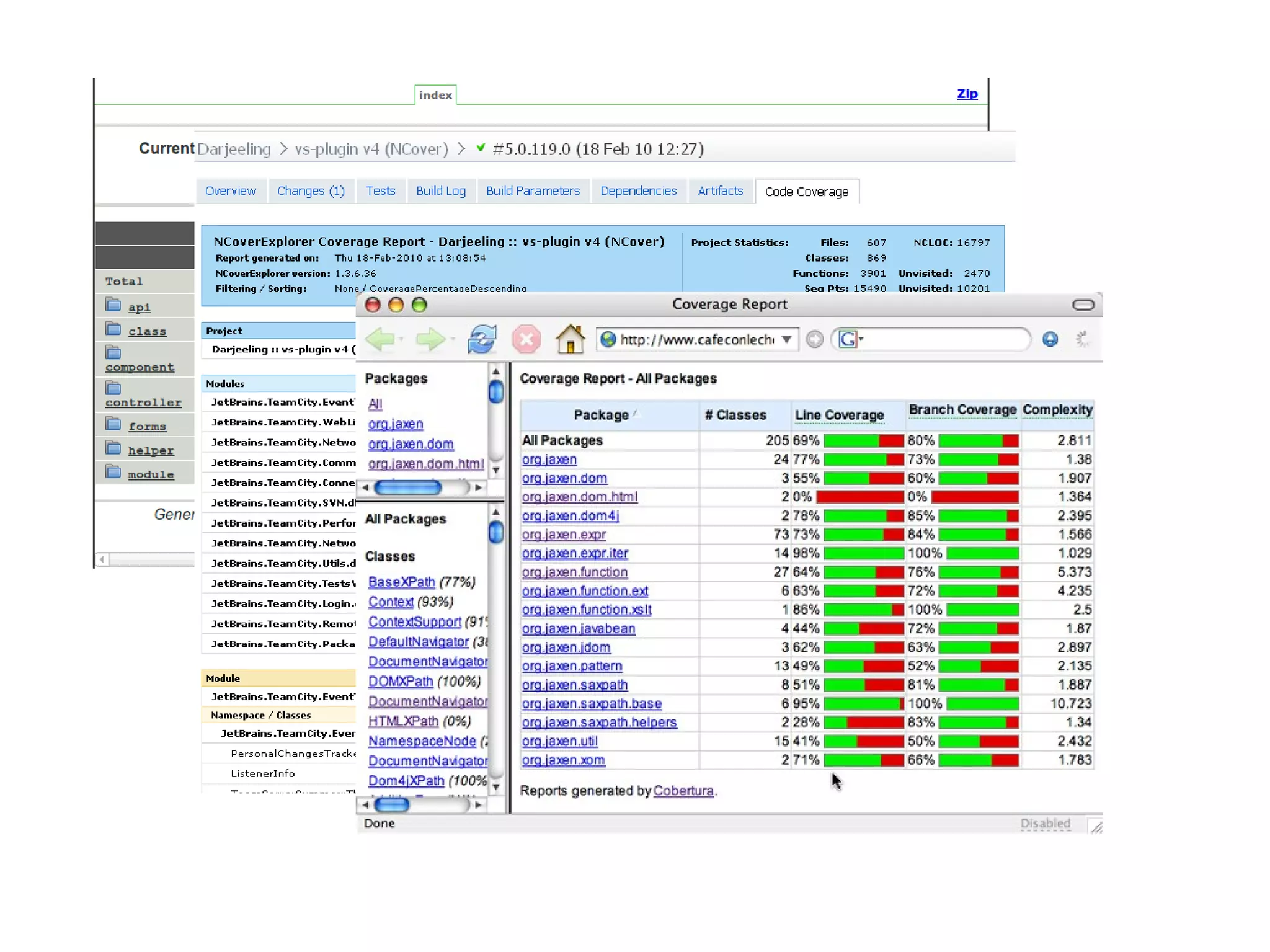
Task: Toggle the toolbar pill button
Action: (1083, 305)
